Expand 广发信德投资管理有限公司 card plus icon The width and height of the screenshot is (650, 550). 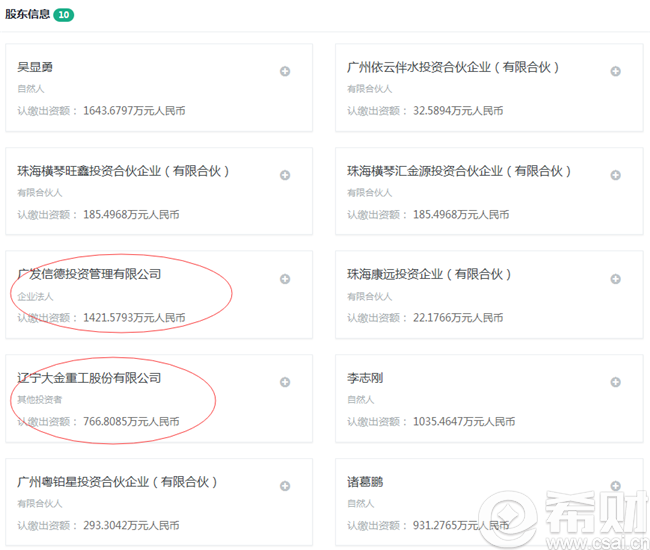285,279
